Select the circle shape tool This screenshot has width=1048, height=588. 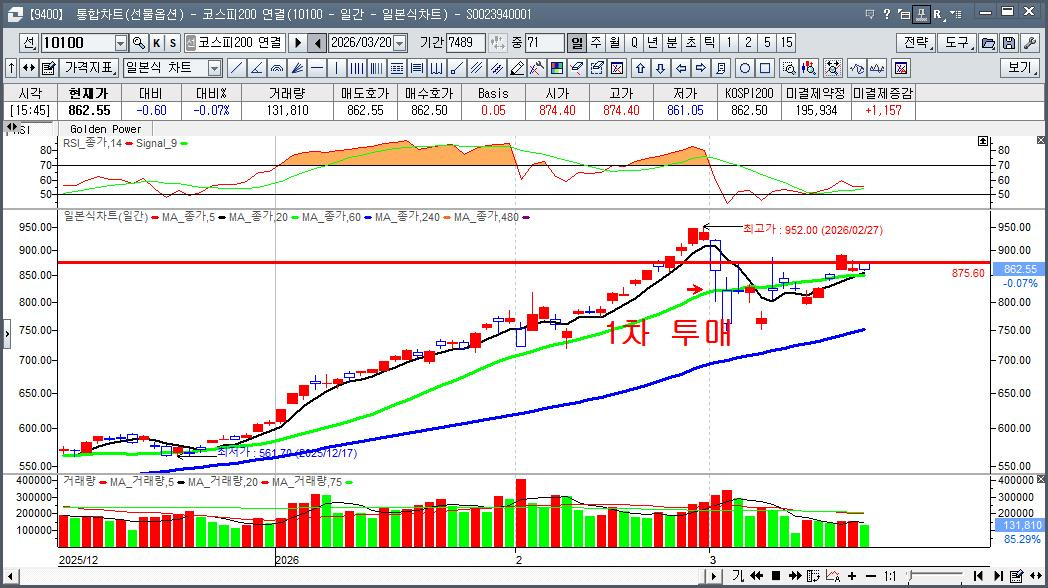click(745, 67)
